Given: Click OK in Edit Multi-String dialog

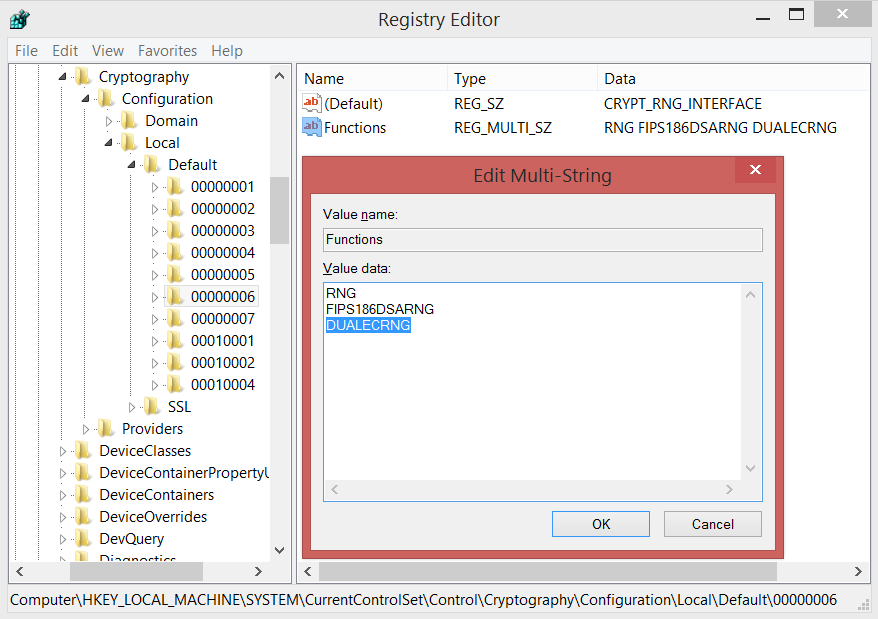Looking at the screenshot, I should [x=600, y=524].
